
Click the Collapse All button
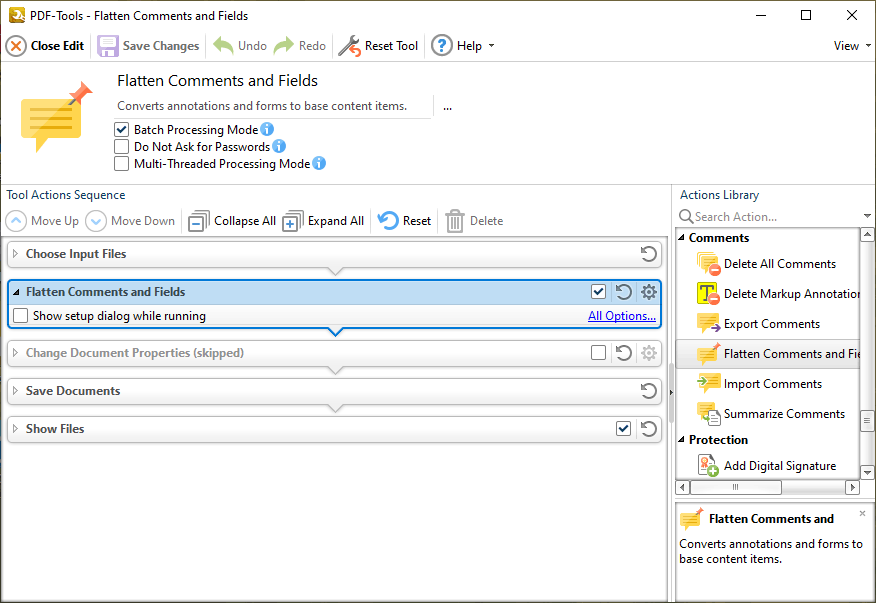click(x=231, y=220)
